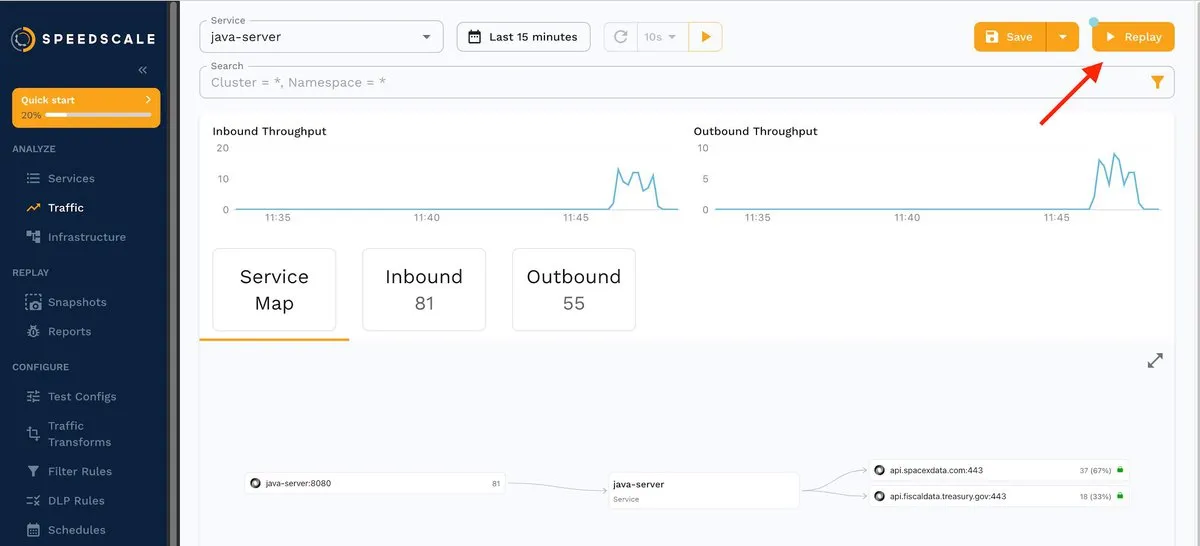Viewport: 1200px width, 546px height.
Task: Click the filter funnel icon in search bar
Action: [x=1157, y=83]
